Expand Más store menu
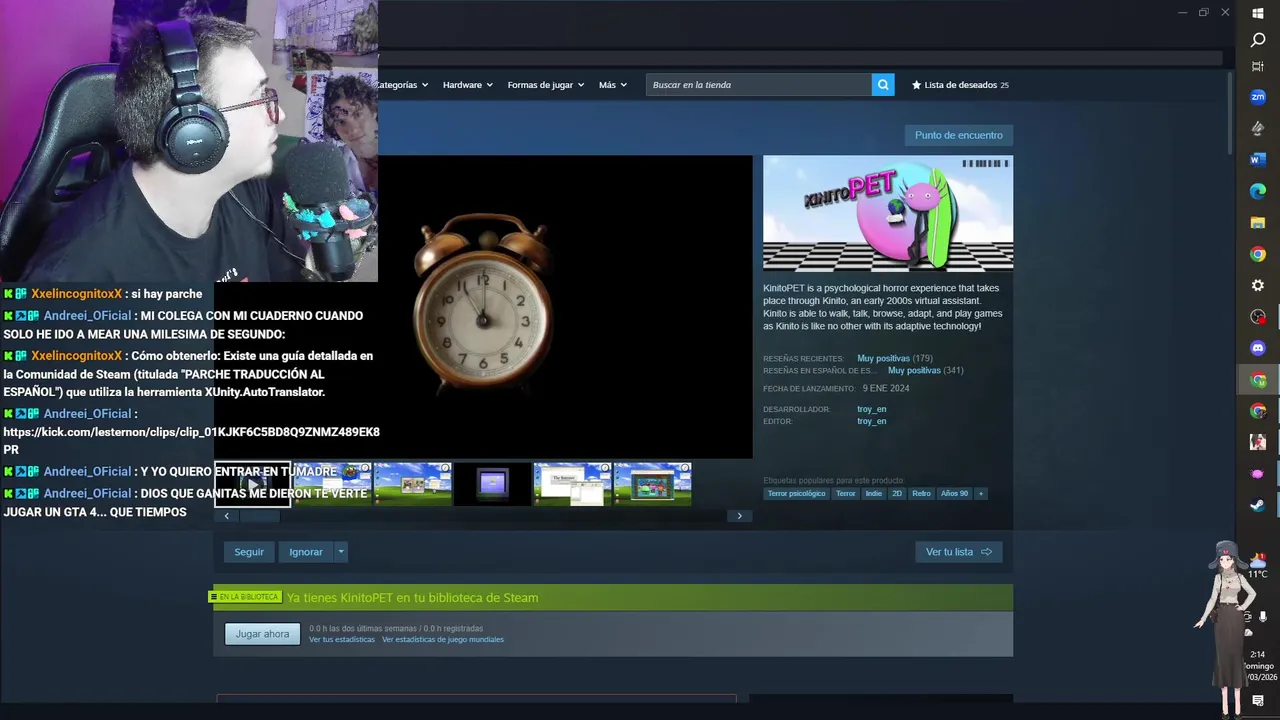Viewport: 1280px width, 720px height. [612, 85]
